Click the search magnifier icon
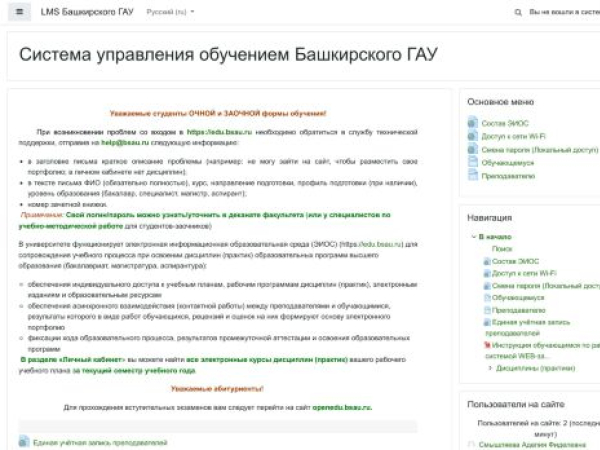The width and height of the screenshot is (600, 450). [x=517, y=13]
